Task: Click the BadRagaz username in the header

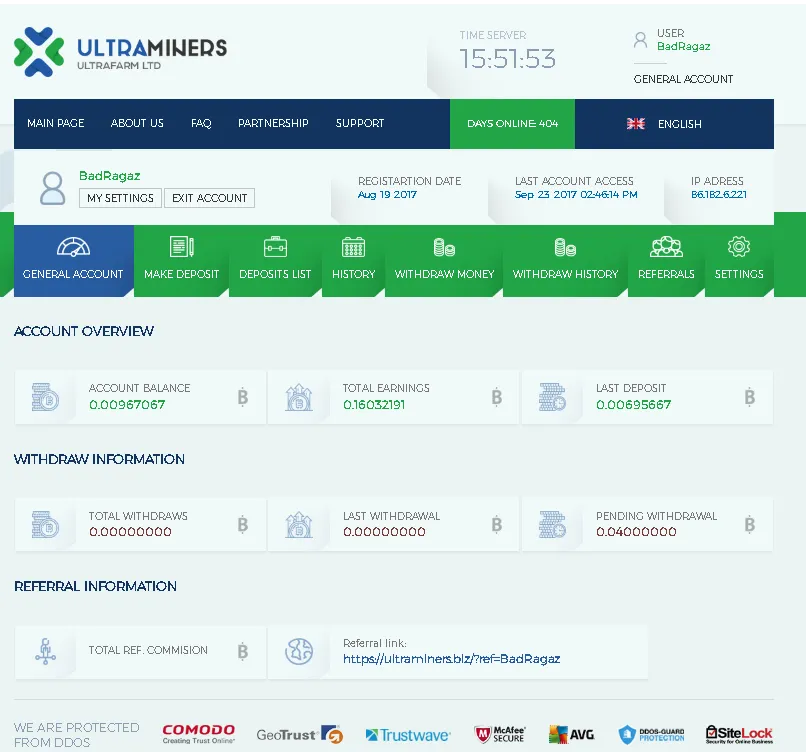Action: (x=684, y=46)
